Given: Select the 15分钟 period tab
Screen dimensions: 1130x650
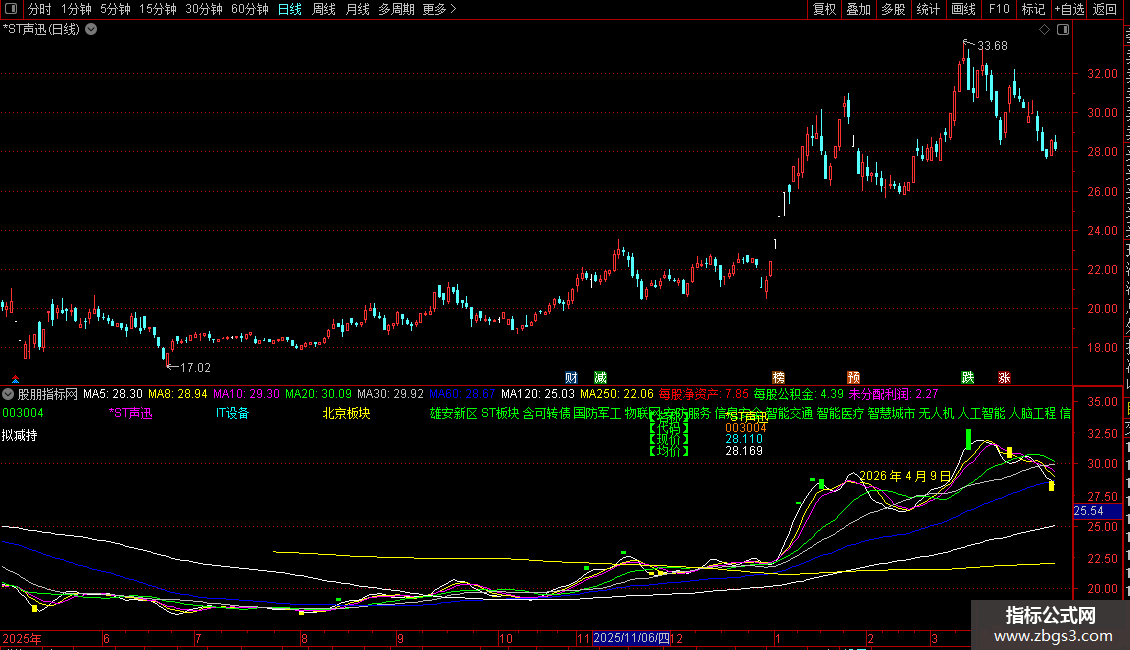Looking at the screenshot, I should tap(158, 9).
